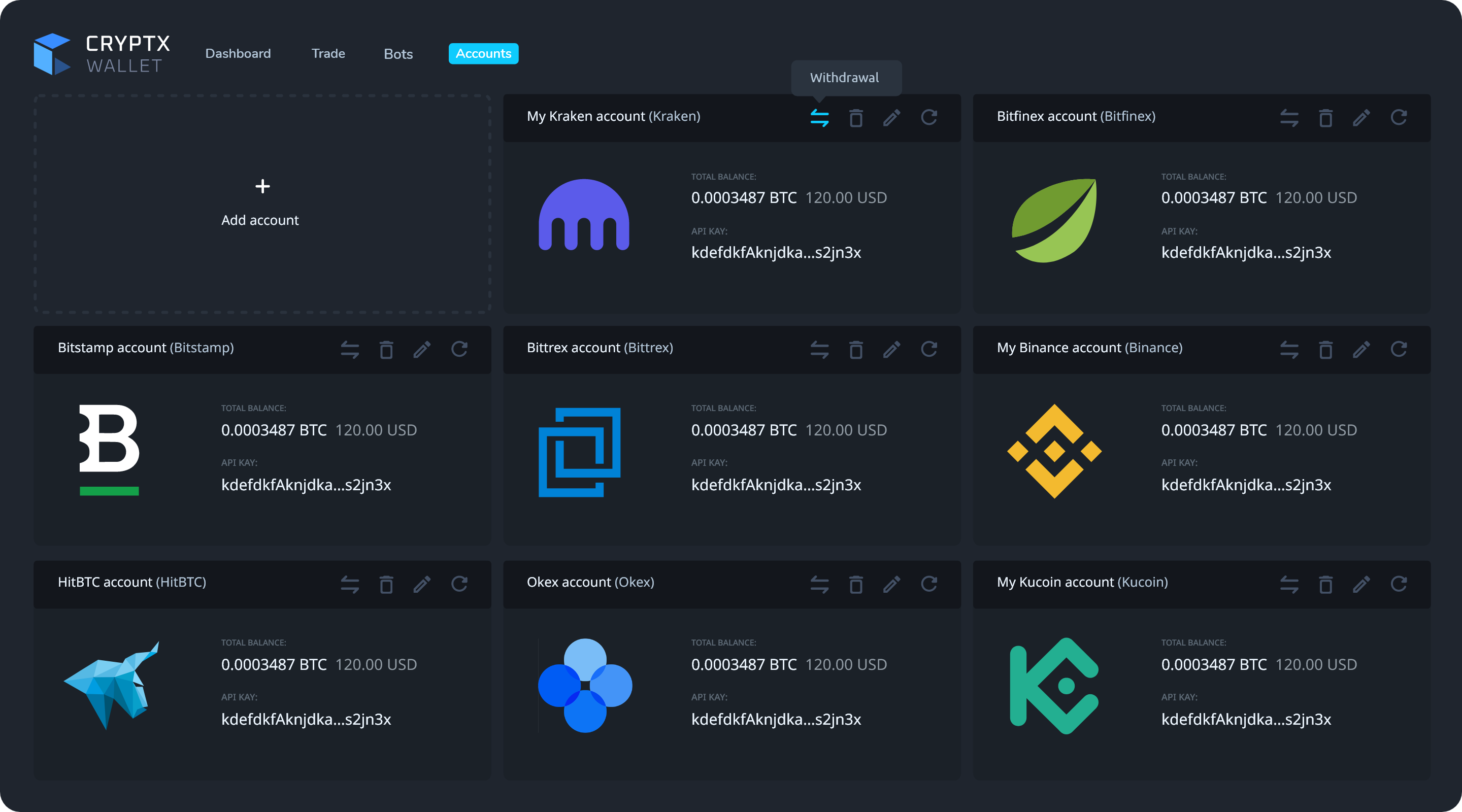Open withdrawal for Bitfinex account
Screen dimensions: 1462x812
[1289, 117]
